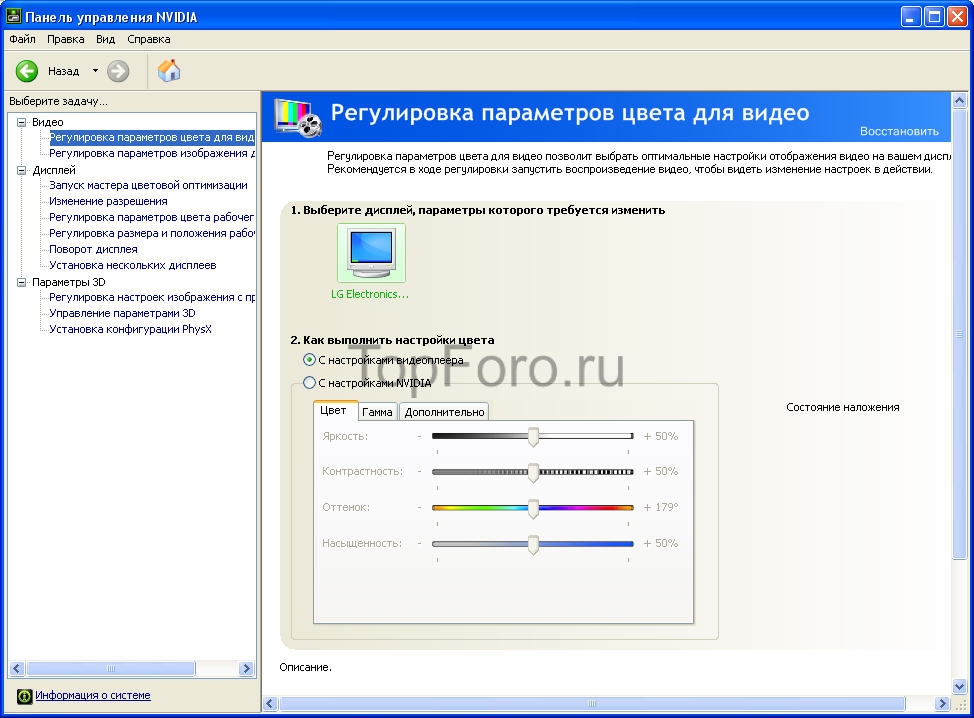Click main panel scroll-down arrow
Screen dimensions: 974x718
pos(960,686)
